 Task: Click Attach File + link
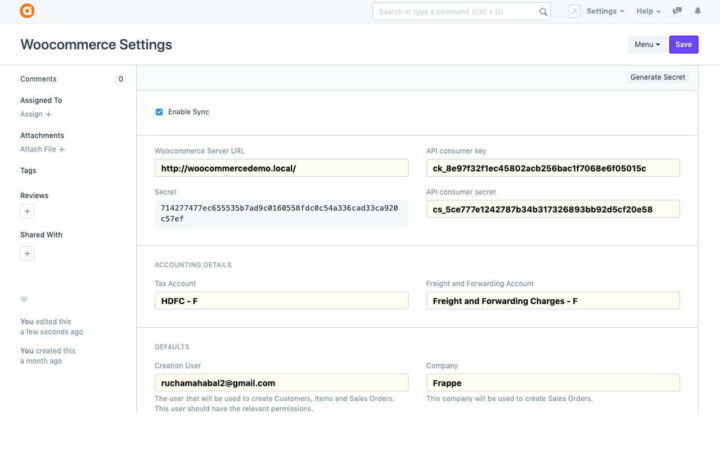42,149
